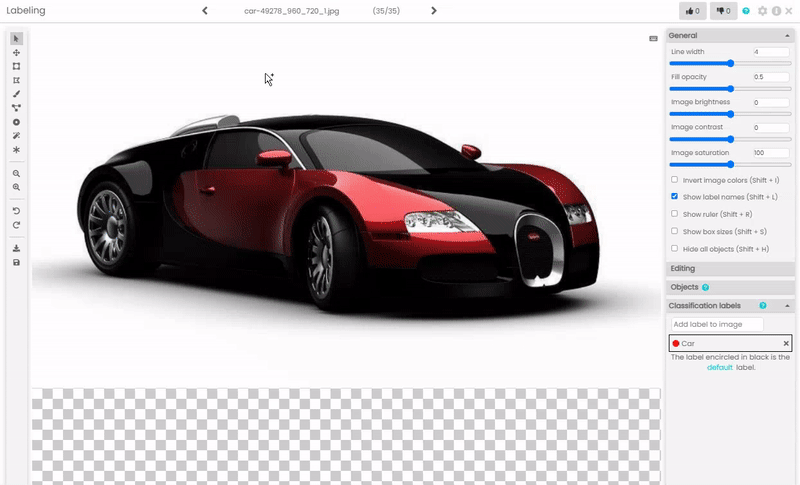Screen dimensions: 800x485
Task: Undo the last action
Action: point(16,211)
